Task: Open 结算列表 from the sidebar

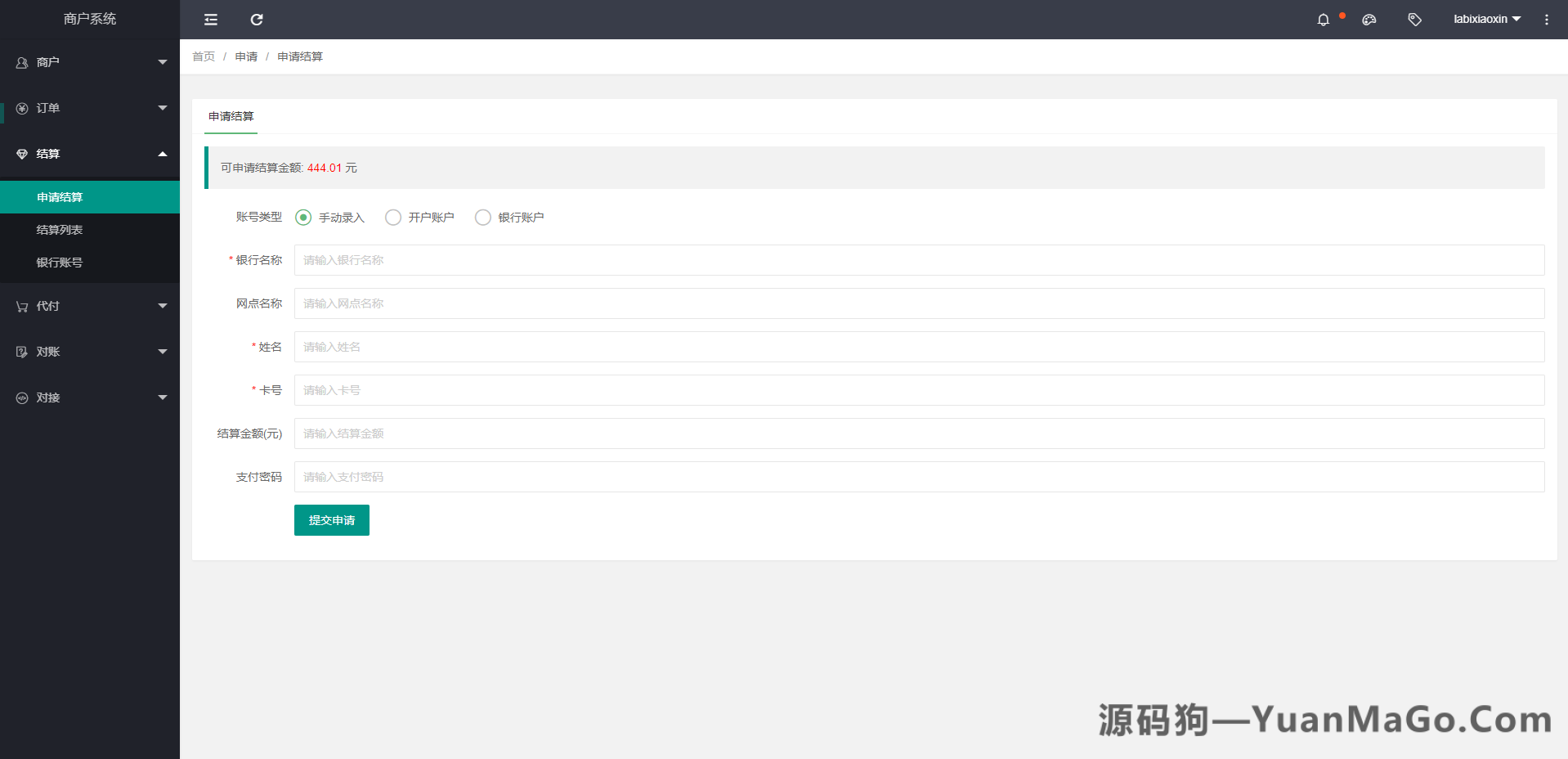Action: [x=60, y=230]
